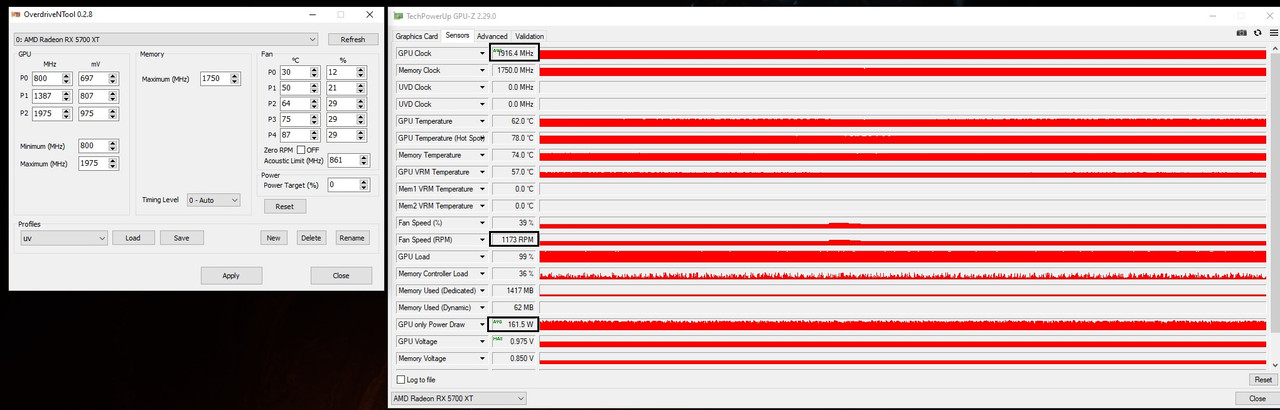Open the GPU only Power Draw dropdown
The image size is (1280, 410).
[483, 324]
